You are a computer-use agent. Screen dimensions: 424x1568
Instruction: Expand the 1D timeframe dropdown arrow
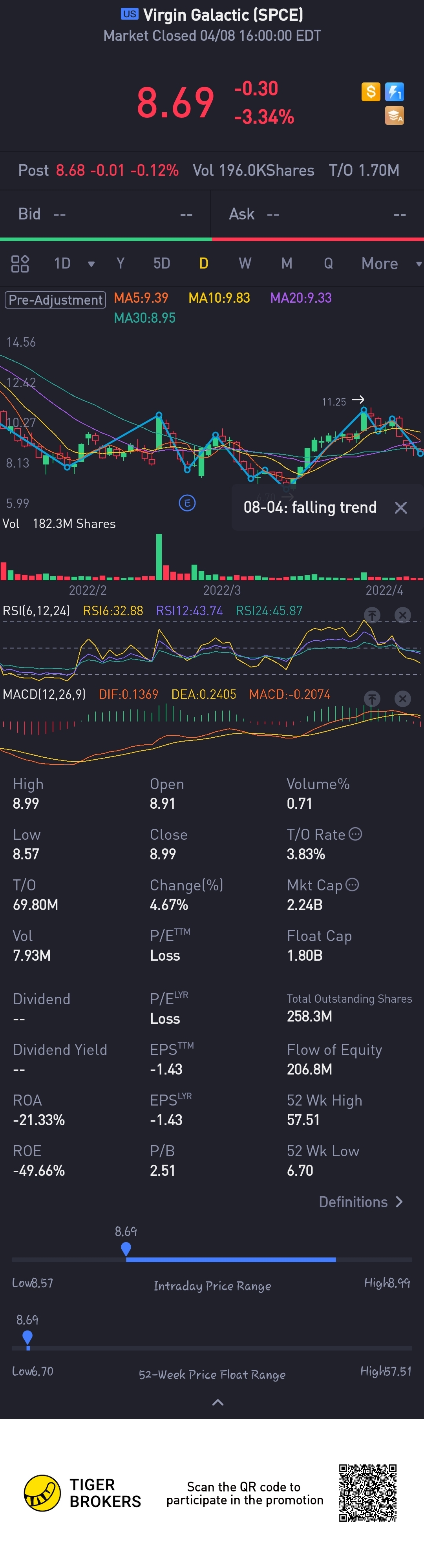pyautogui.click(x=91, y=264)
